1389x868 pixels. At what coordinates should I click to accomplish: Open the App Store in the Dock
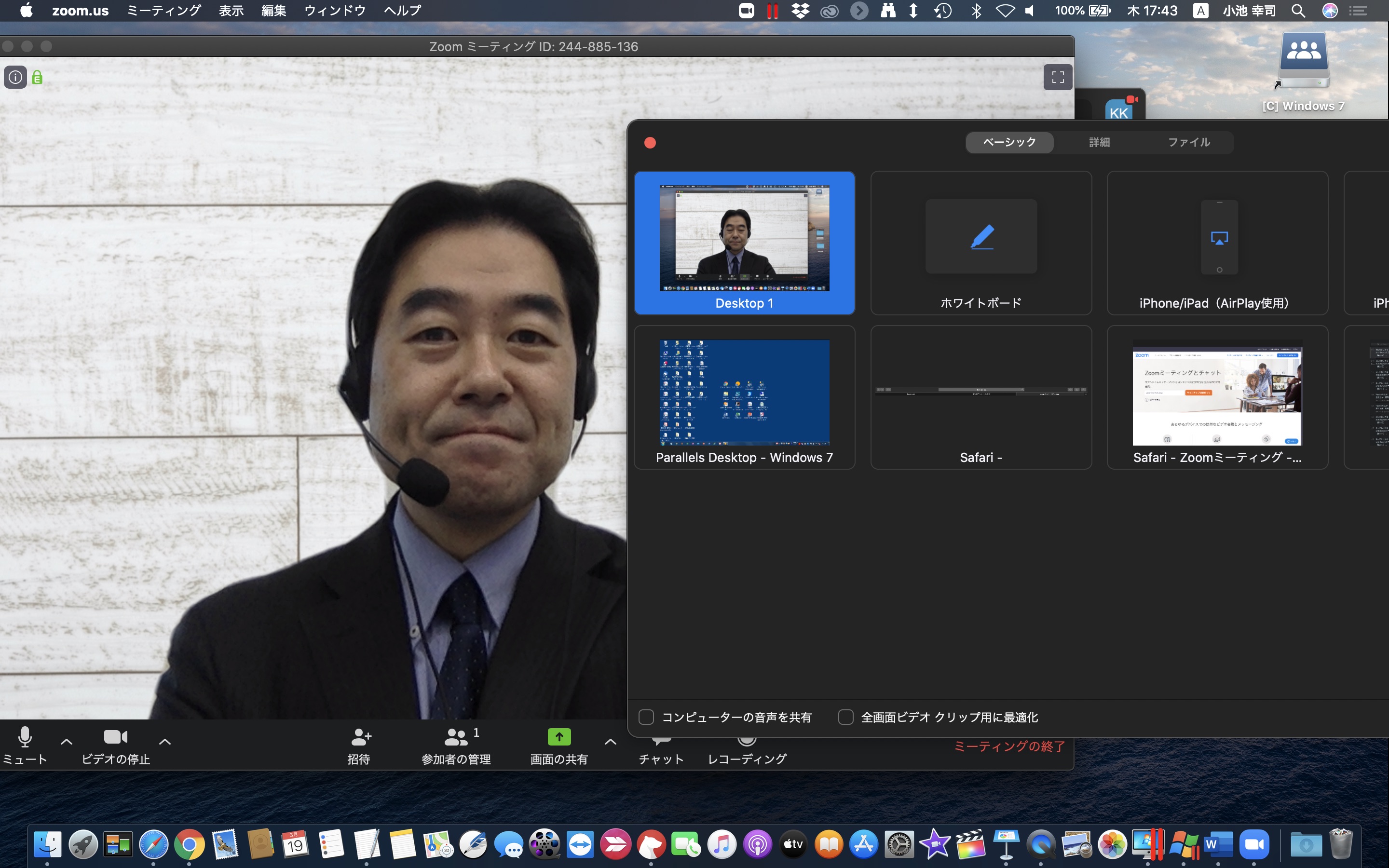pyautogui.click(x=864, y=844)
